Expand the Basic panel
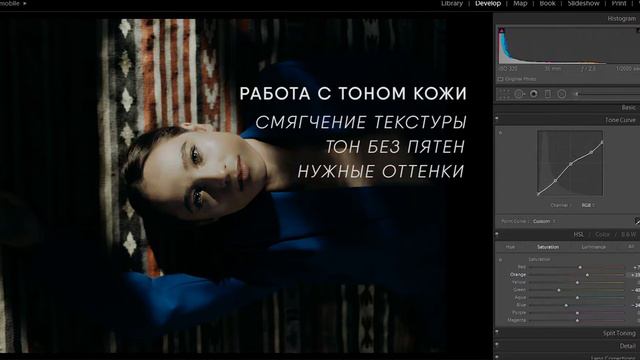The image size is (640, 360). (x=628, y=107)
